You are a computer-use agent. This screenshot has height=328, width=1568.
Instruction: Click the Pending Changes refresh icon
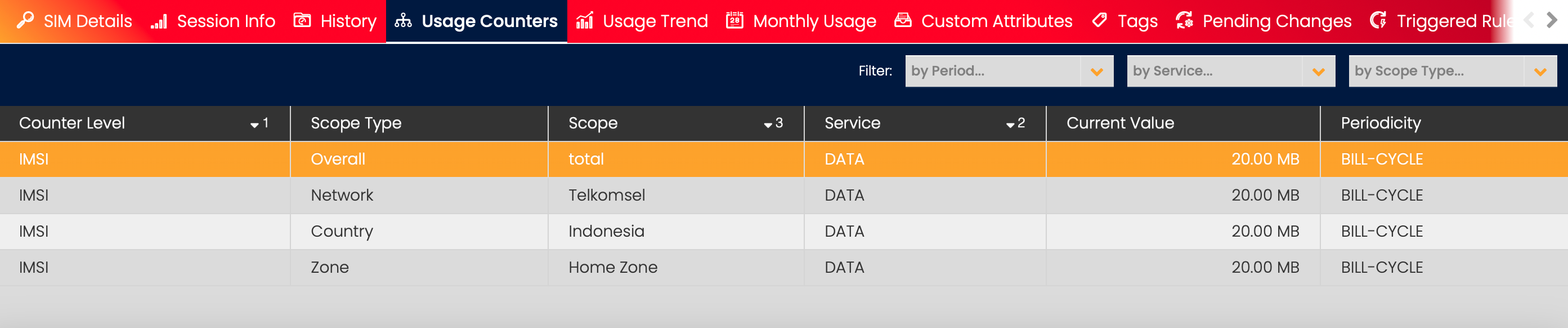tap(1184, 21)
